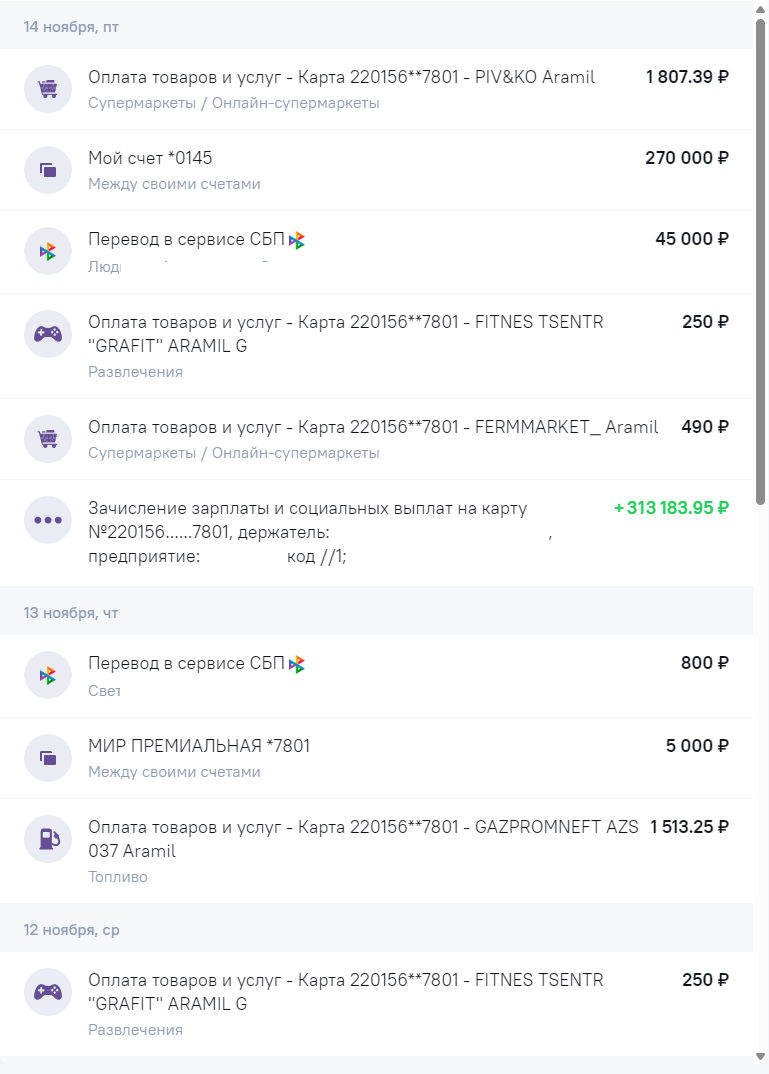Click the fuel pump icon beside GAZPROMNEFT AZS payment

(48, 839)
